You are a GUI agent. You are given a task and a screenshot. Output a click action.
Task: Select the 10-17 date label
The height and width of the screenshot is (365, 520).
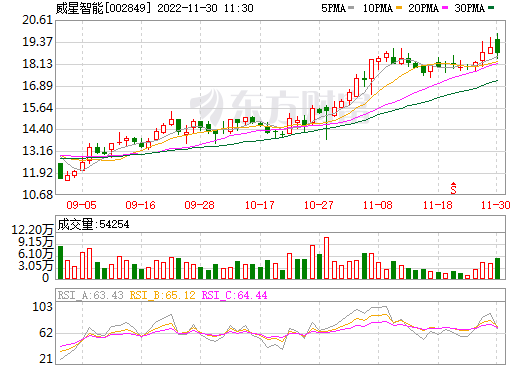259,205
